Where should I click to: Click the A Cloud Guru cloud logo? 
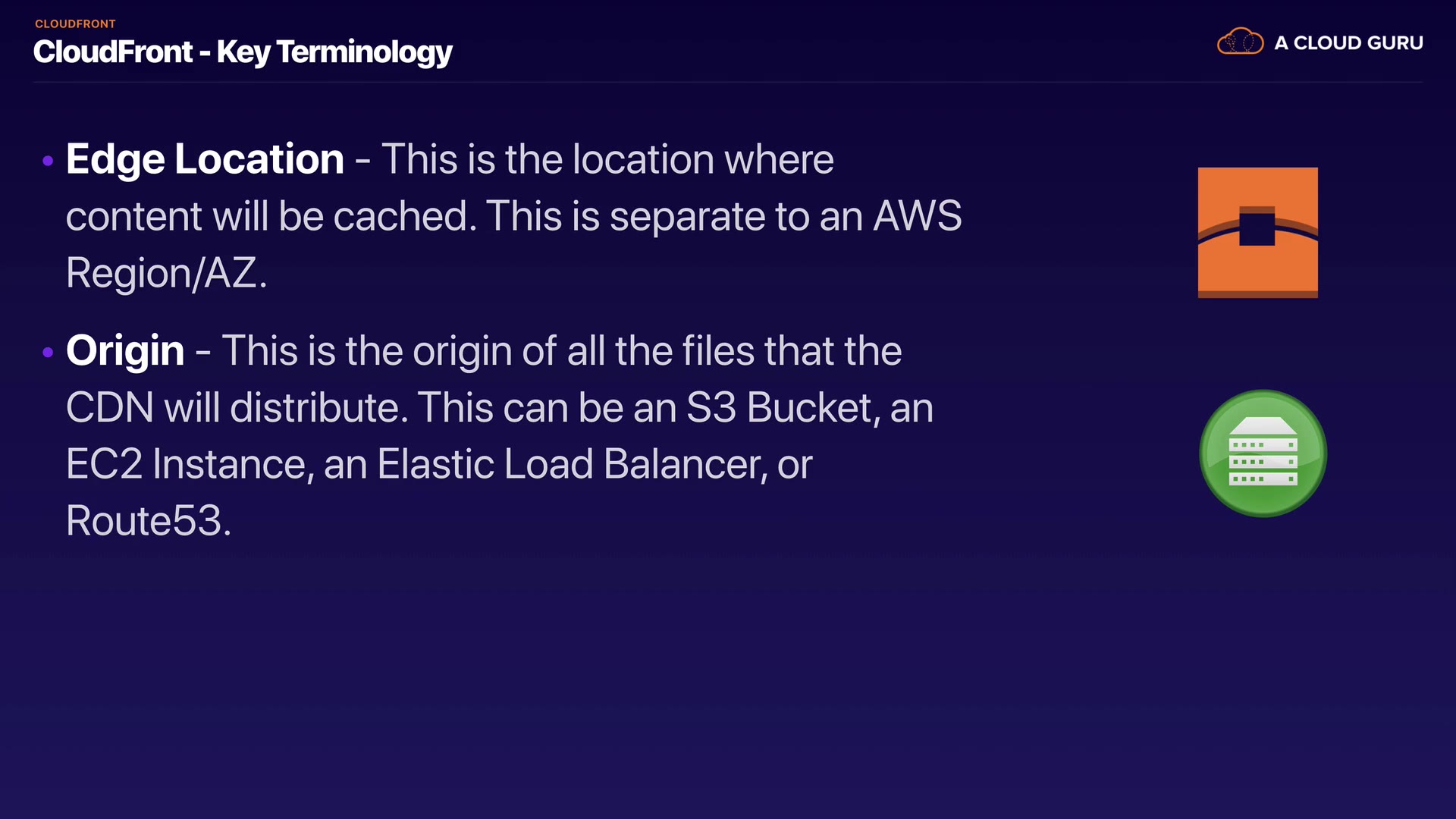(x=1240, y=42)
